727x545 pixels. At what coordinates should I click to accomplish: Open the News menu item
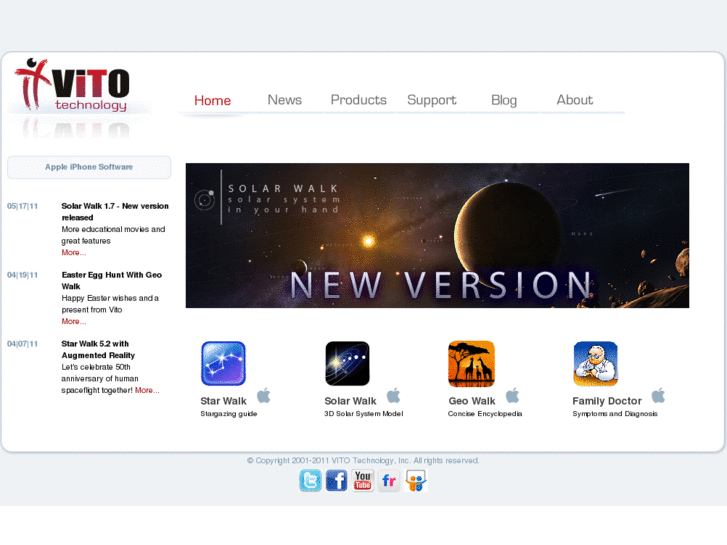tap(284, 100)
